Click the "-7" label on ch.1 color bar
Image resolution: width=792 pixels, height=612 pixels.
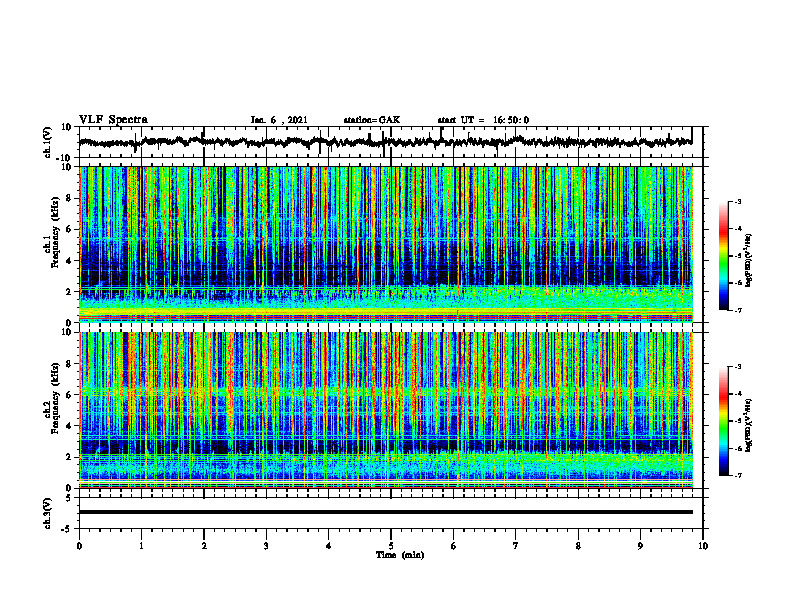[738, 310]
